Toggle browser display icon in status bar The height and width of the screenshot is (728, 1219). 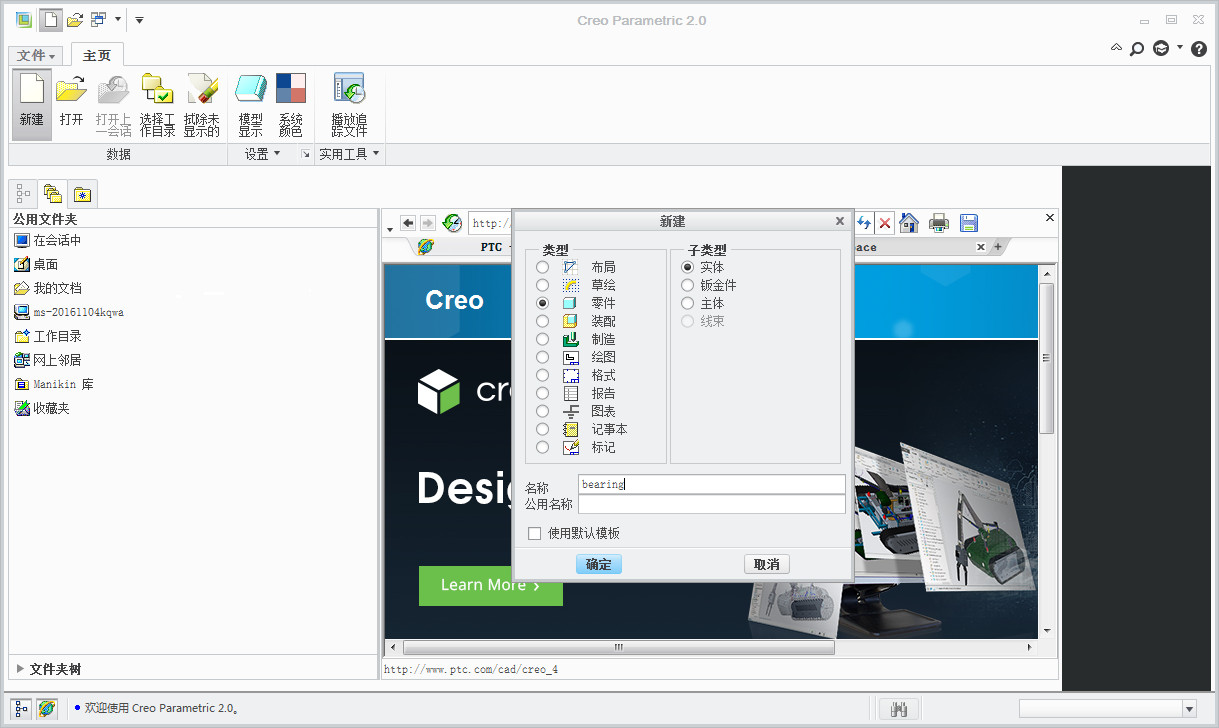point(47,708)
